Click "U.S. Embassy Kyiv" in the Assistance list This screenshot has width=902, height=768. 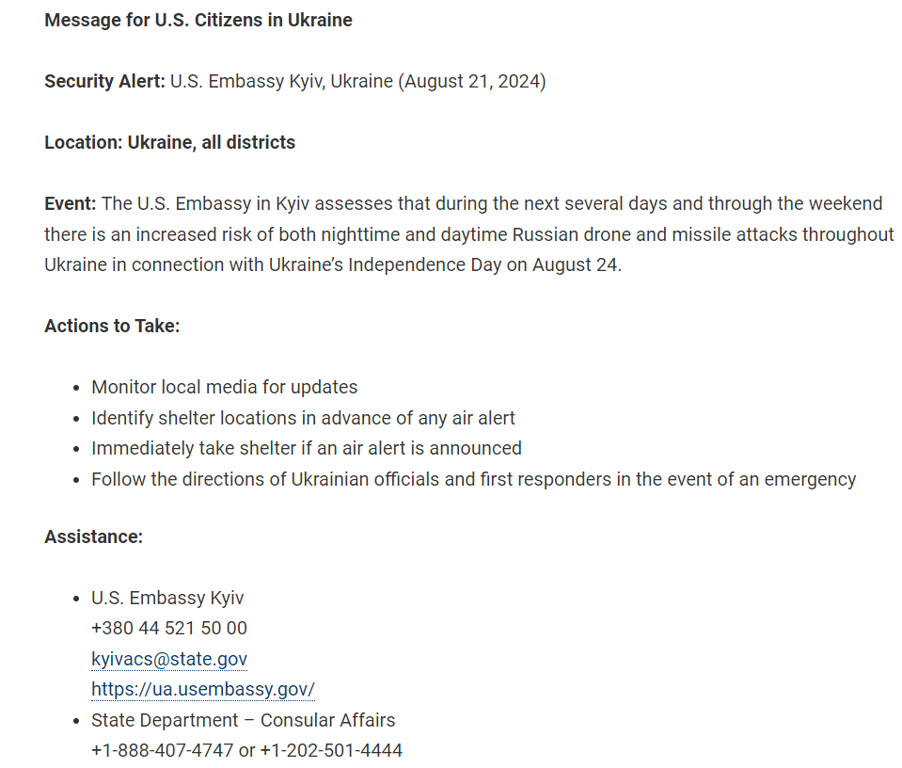coord(167,598)
